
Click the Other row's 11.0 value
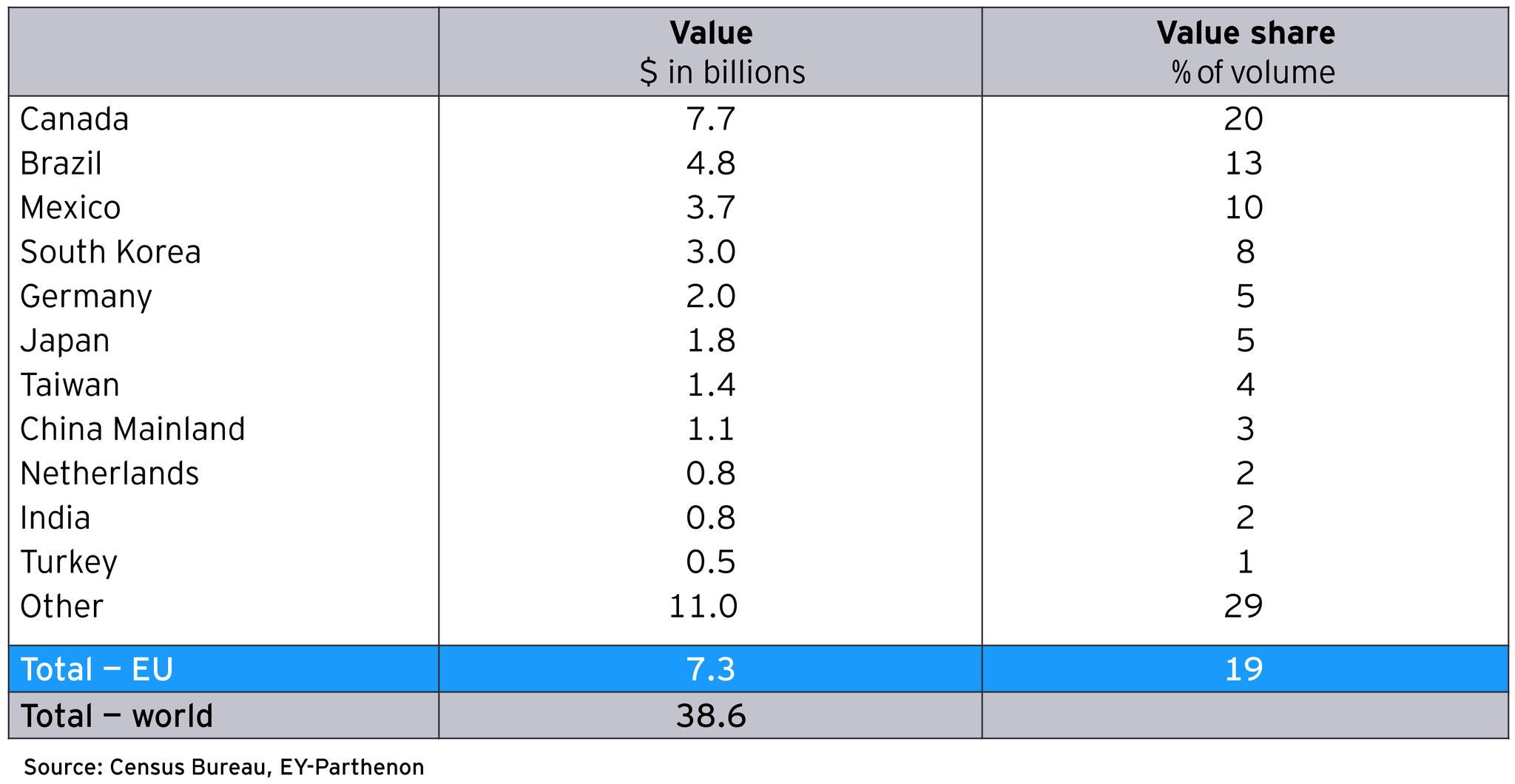[703, 607]
